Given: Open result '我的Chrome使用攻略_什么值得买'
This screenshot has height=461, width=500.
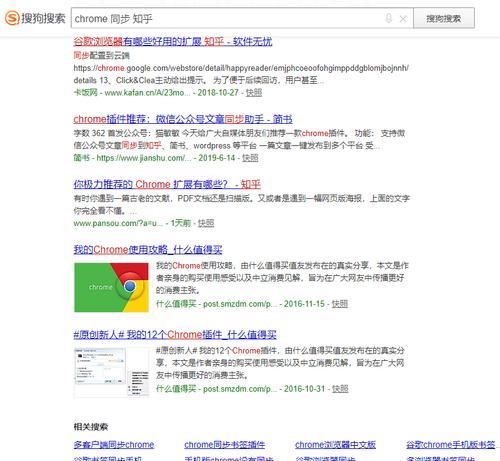Looking at the screenshot, I should [148, 249].
